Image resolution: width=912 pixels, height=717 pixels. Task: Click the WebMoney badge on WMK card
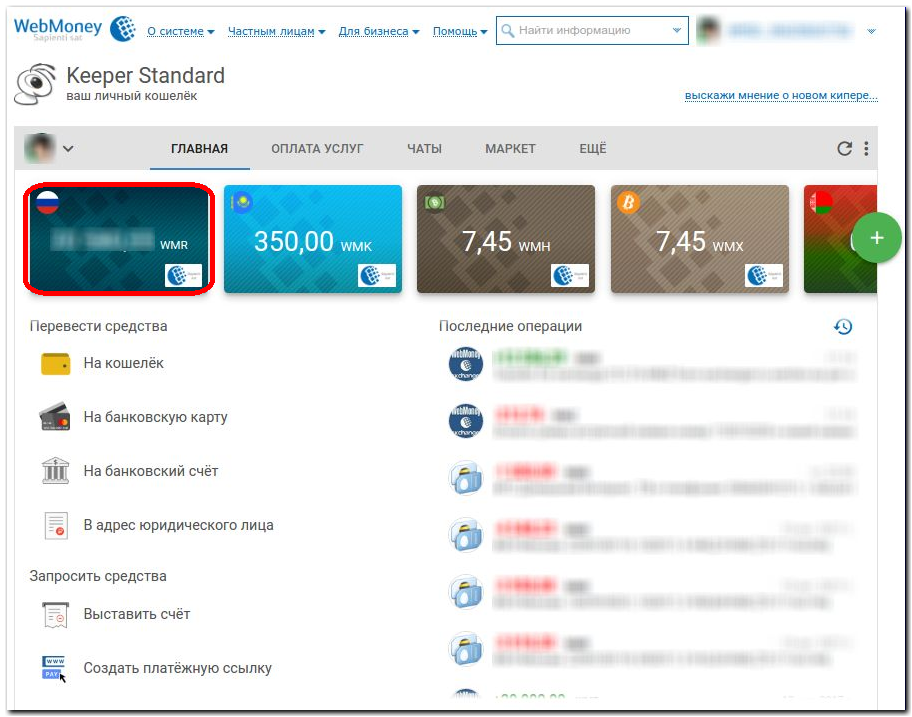pyautogui.click(x=376, y=275)
